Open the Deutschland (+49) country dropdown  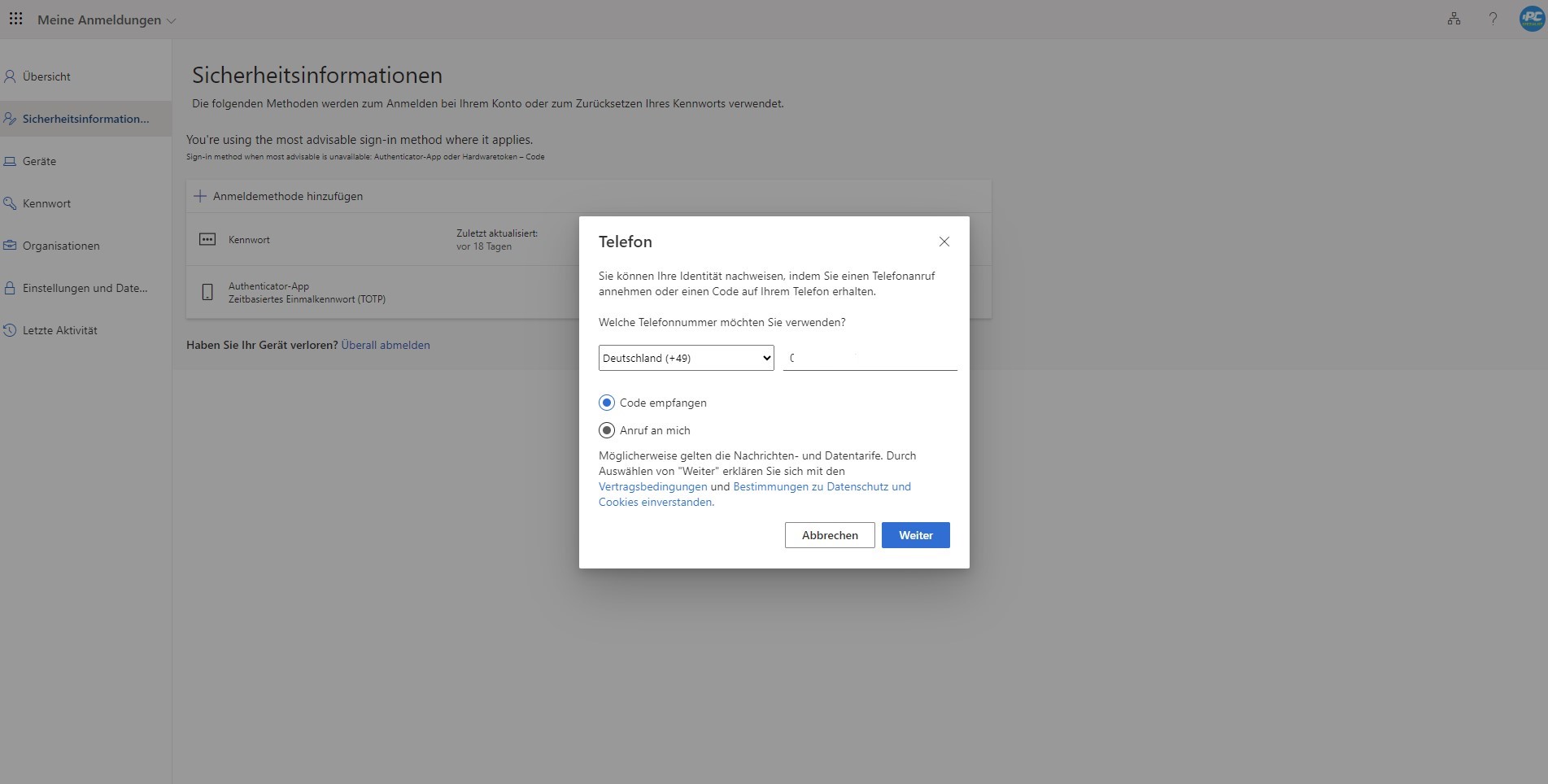point(686,358)
